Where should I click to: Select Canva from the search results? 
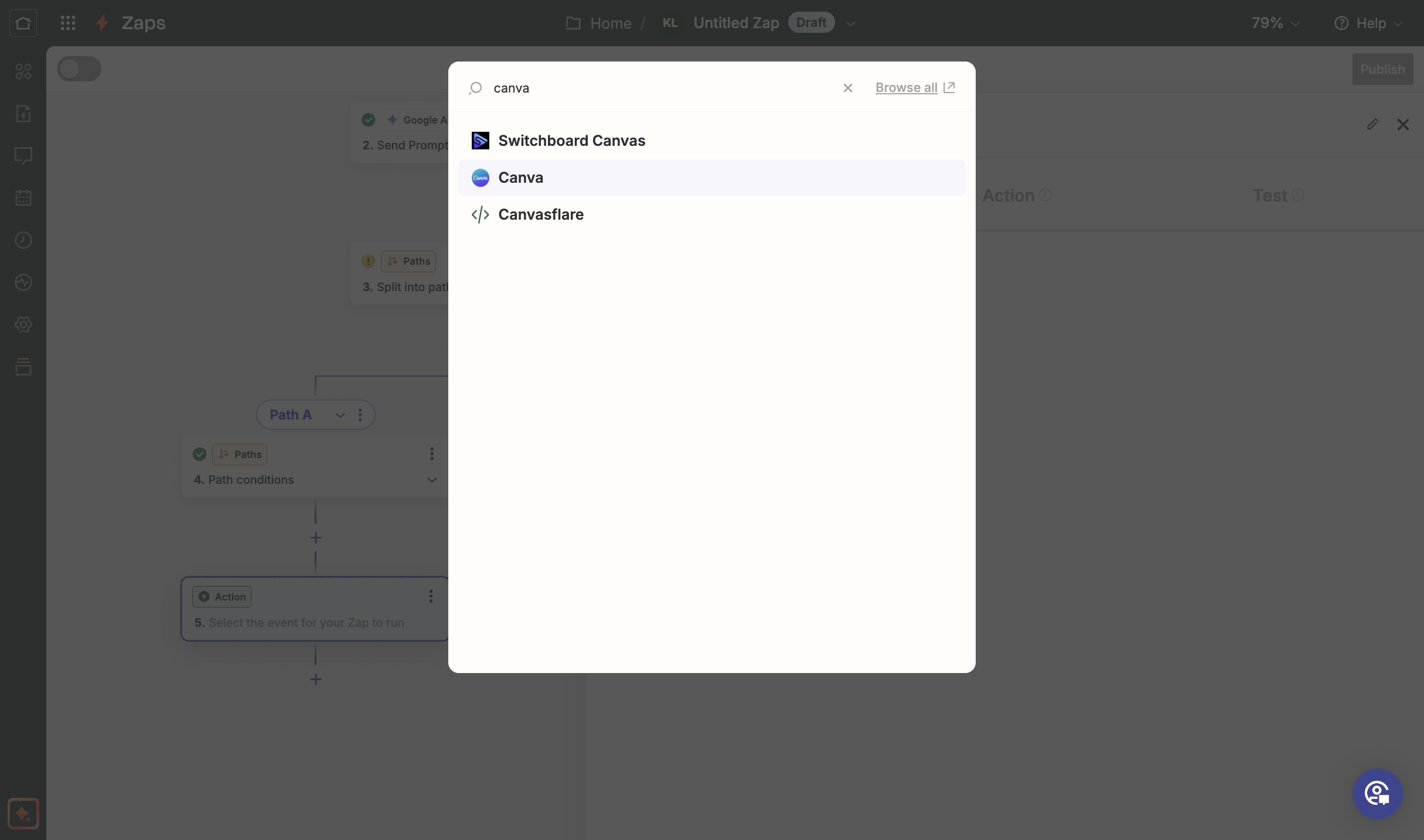click(x=711, y=177)
